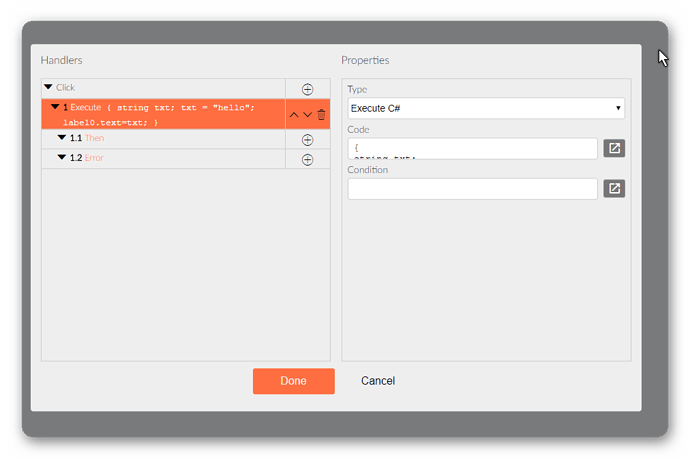
Task: Add a handler to the Click event
Action: click(x=307, y=89)
